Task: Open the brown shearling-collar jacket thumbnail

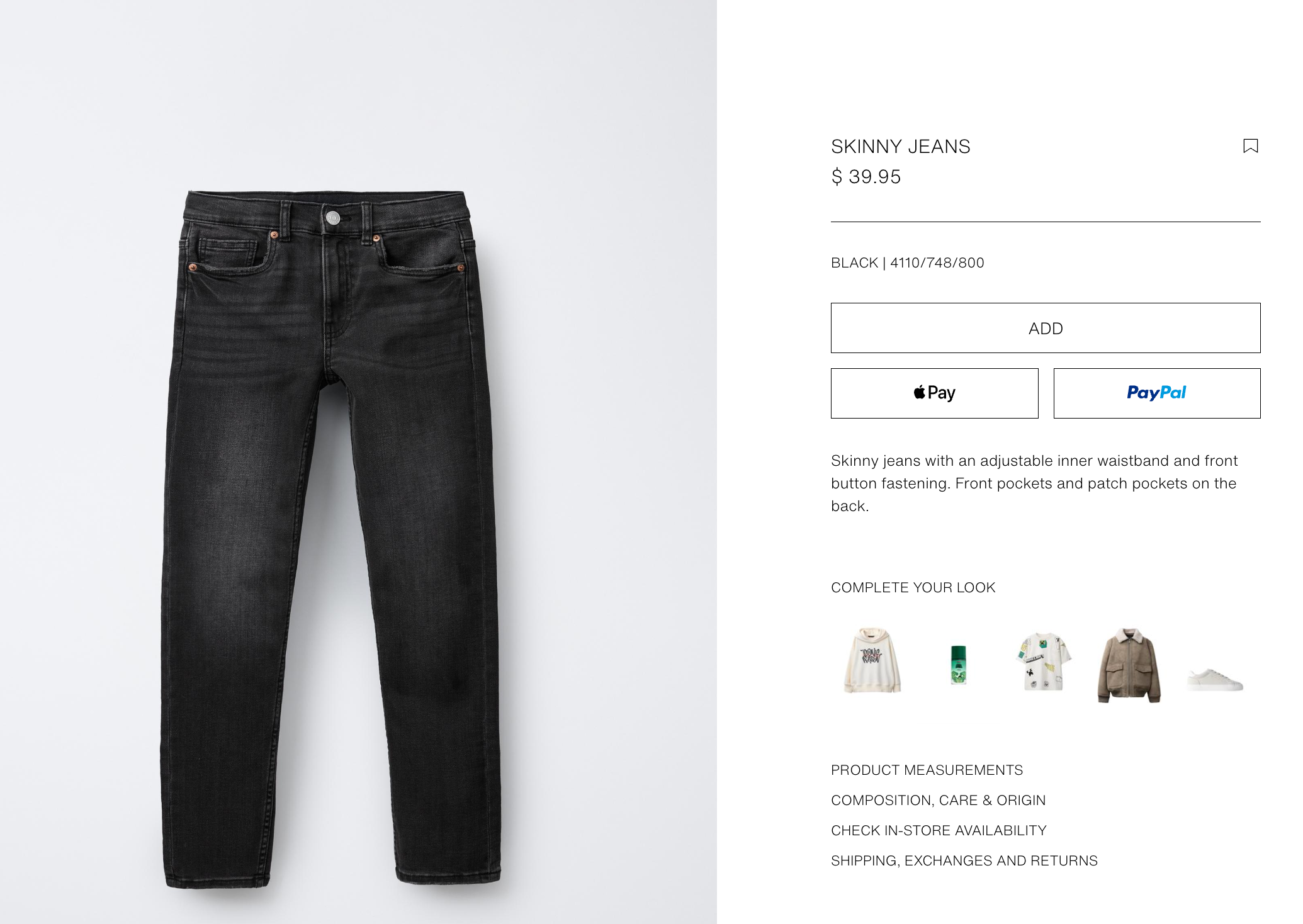Action: pos(1129,665)
